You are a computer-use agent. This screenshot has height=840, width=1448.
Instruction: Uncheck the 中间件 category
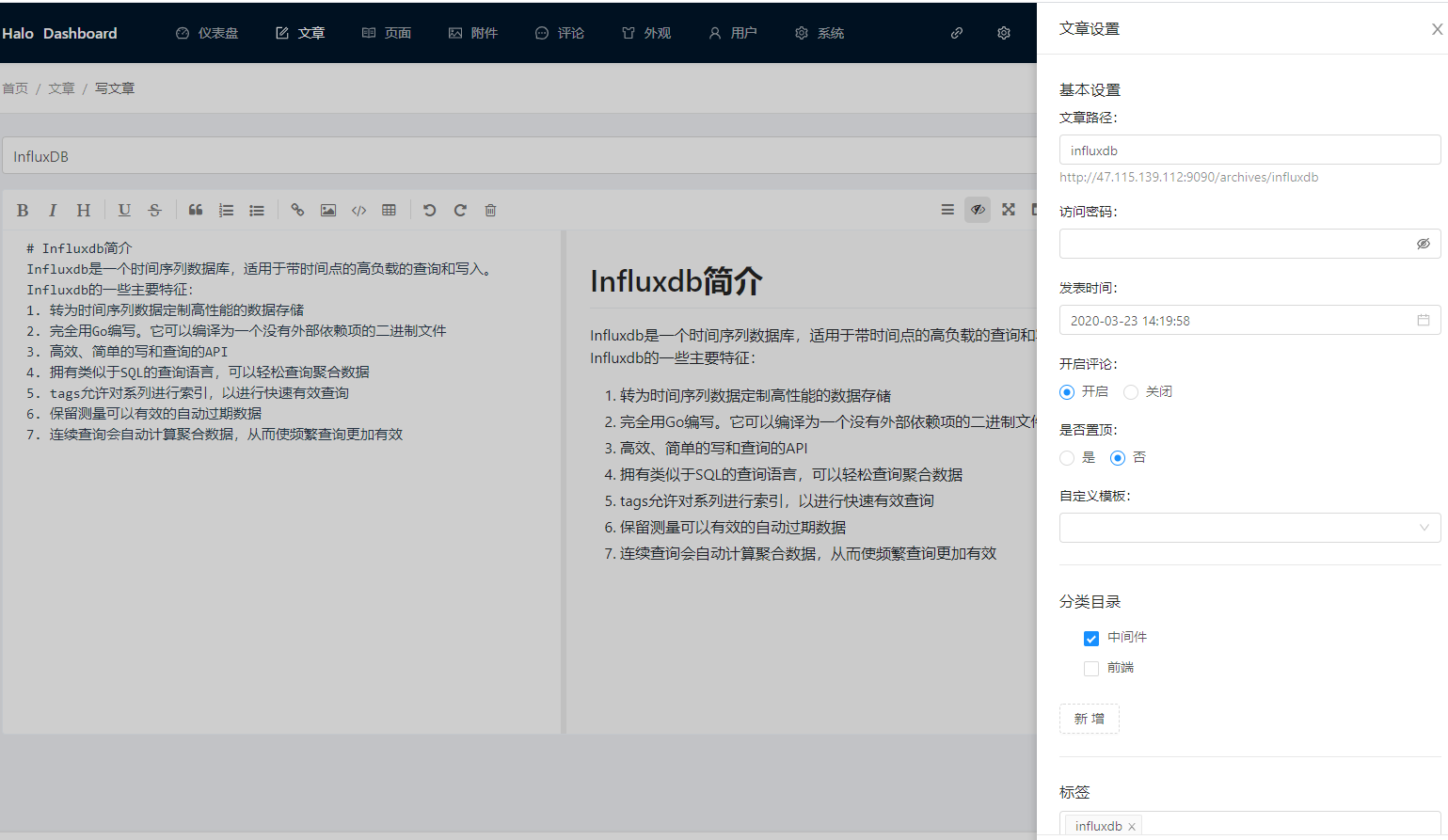[x=1091, y=639]
